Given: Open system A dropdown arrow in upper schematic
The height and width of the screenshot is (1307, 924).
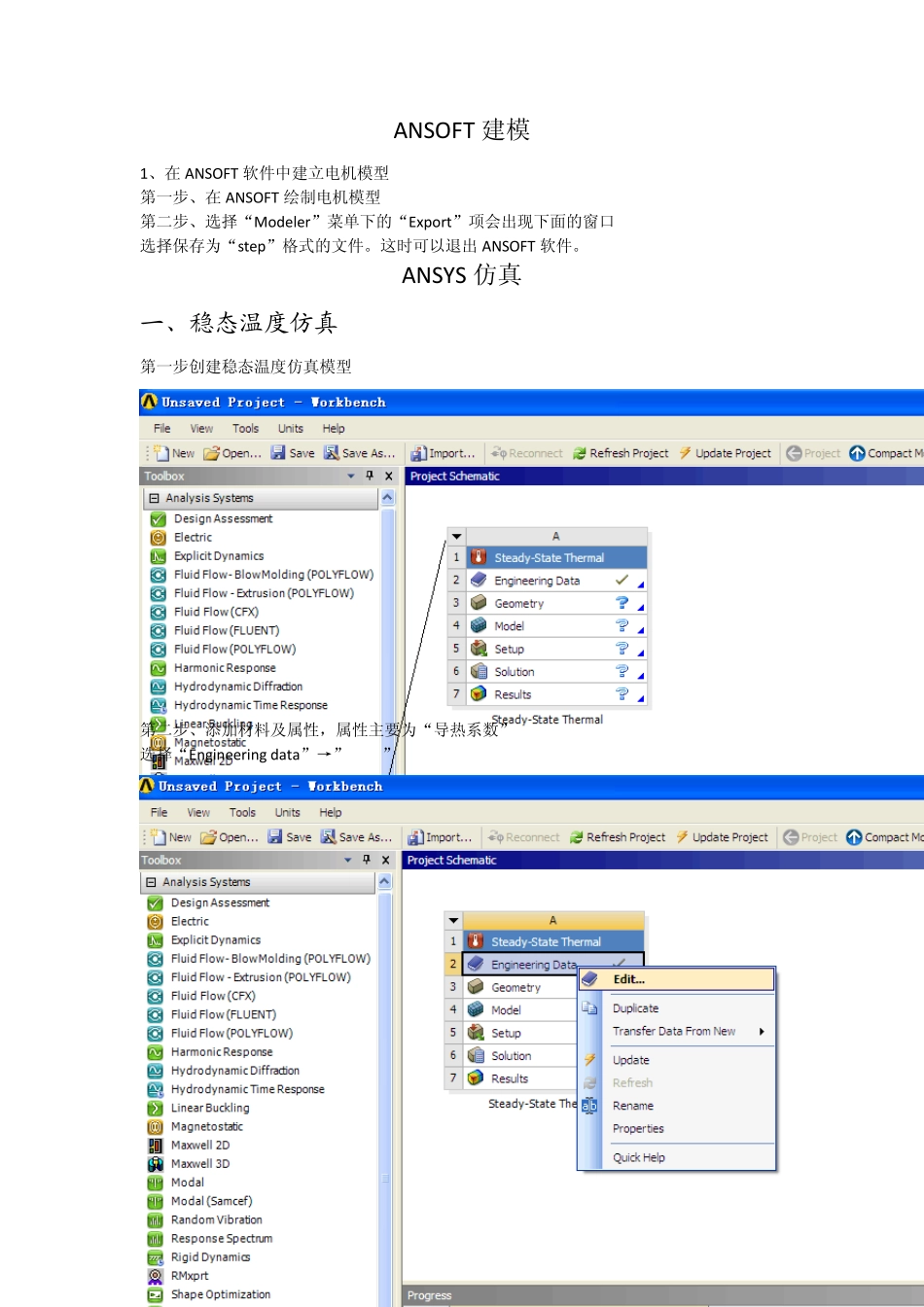Looking at the screenshot, I should (x=456, y=536).
